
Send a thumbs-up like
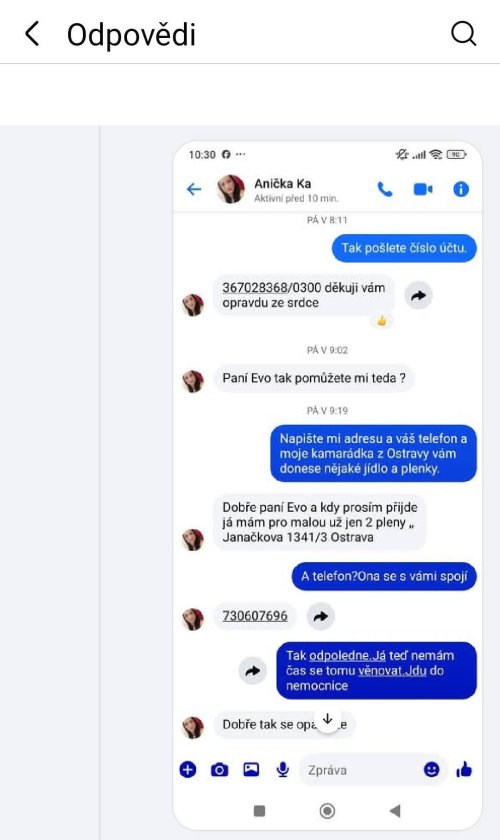pos(464,770)
